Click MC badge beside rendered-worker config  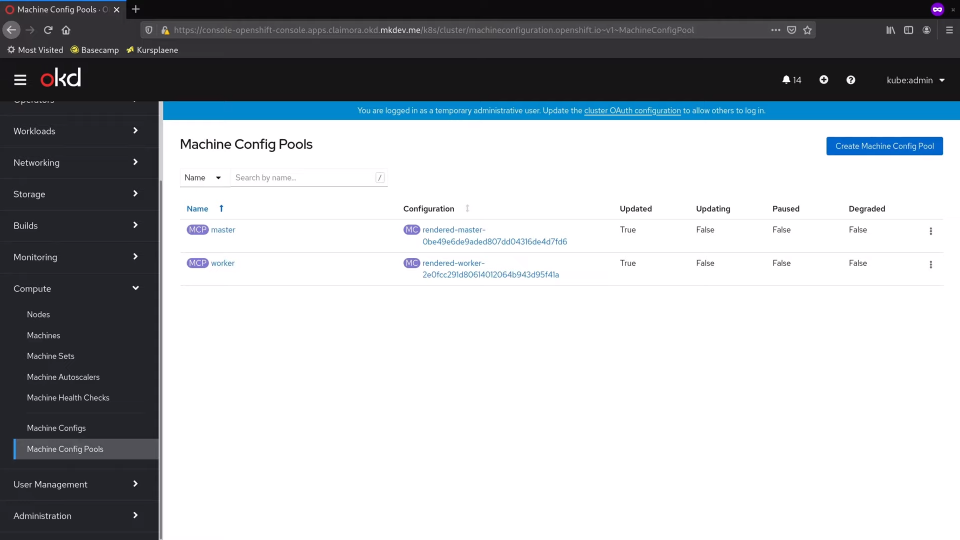[411, 263]
